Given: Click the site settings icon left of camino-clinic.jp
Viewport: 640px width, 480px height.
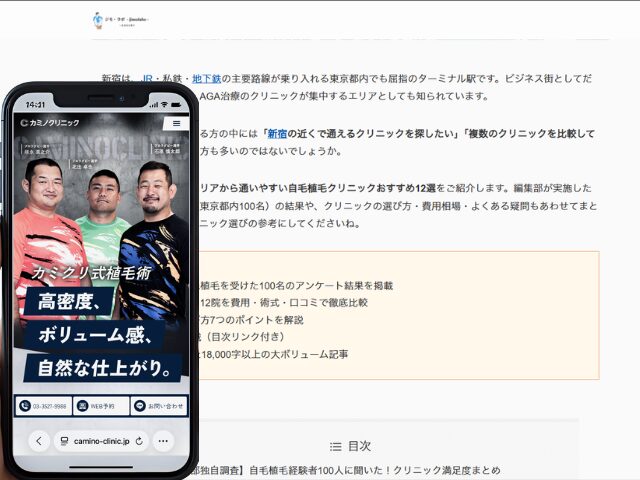Looking at the screenshot, I should pyautogui.click(x=64, y=441).
